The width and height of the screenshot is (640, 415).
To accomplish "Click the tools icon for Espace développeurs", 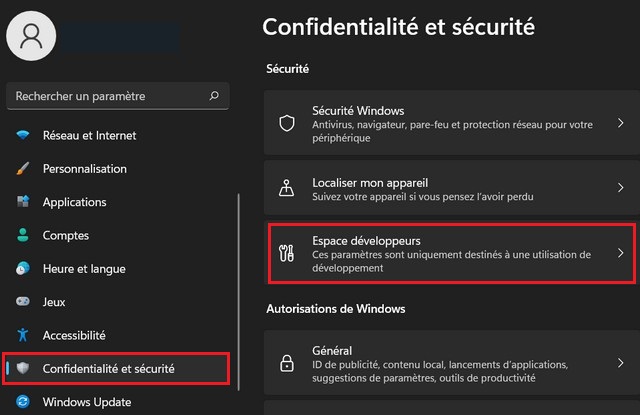I will point(287,253).
